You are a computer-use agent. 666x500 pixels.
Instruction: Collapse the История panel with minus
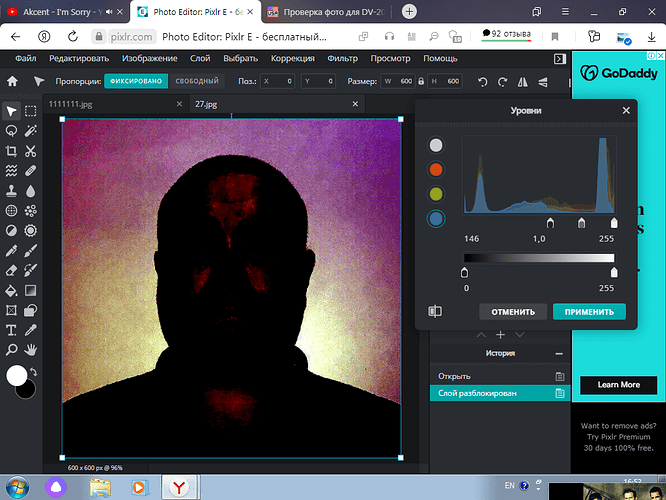[x=559, y=353]
